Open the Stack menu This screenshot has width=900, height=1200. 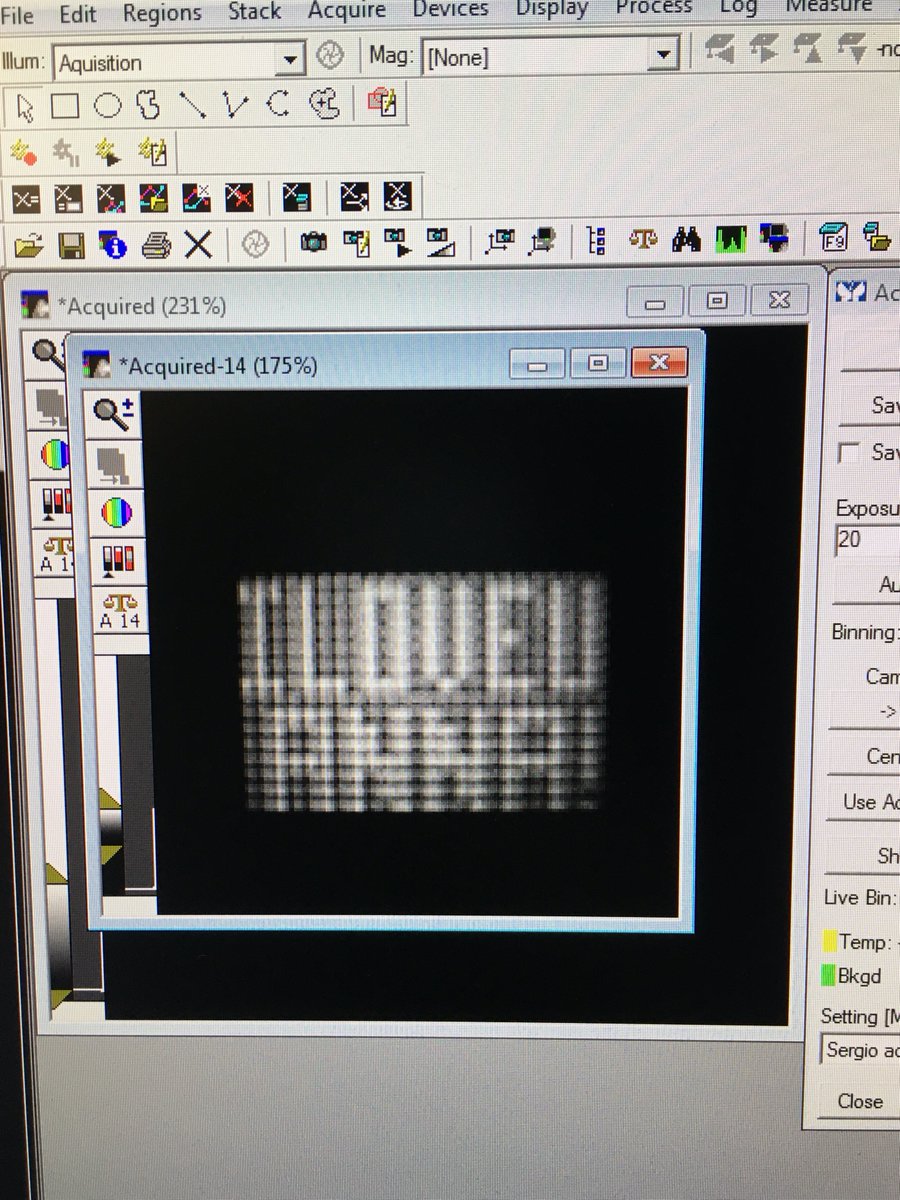point(255,12)
